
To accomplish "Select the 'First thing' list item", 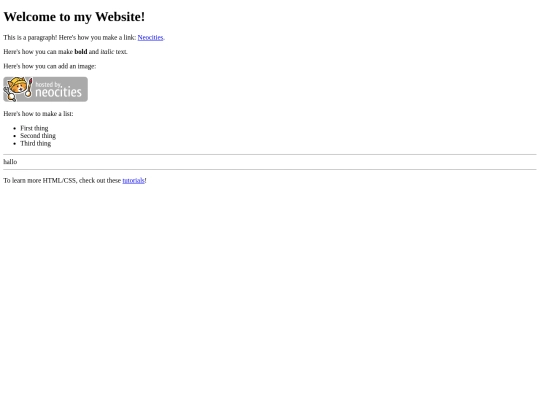I will [34, 128].
